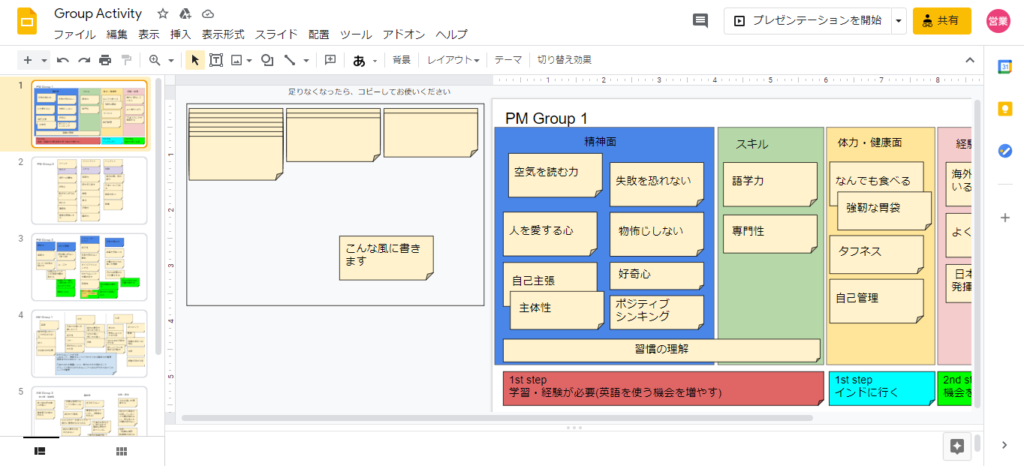Viewport: 1024px width, 466px height.
Task: Open the Explore button at bottom right
Action: (x=957, y=446)
